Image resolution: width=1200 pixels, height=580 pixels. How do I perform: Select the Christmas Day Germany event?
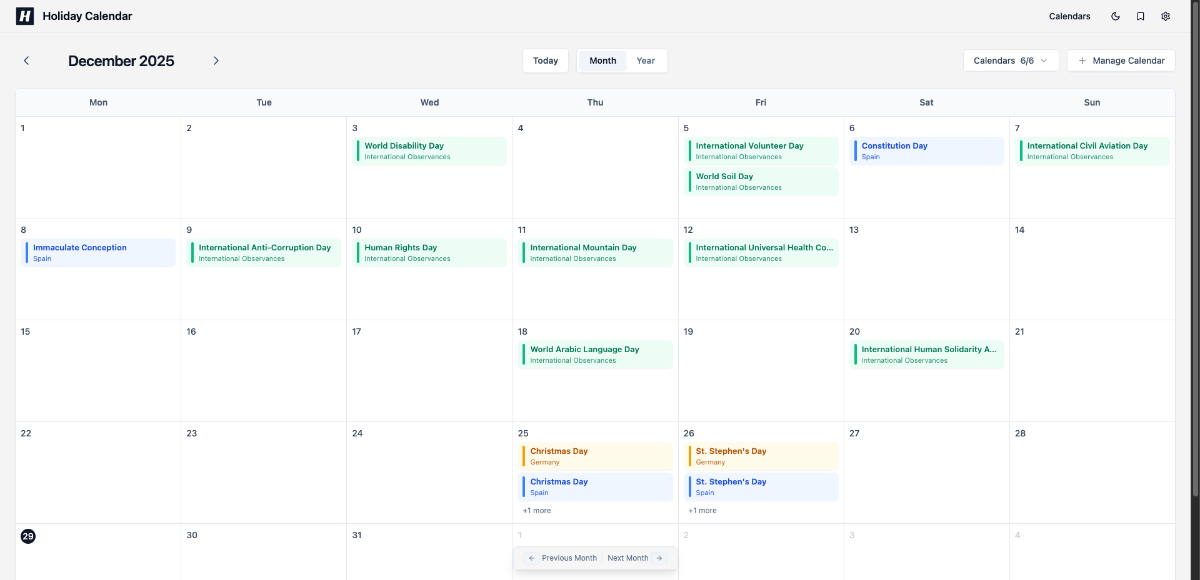[x=596, y=456]
